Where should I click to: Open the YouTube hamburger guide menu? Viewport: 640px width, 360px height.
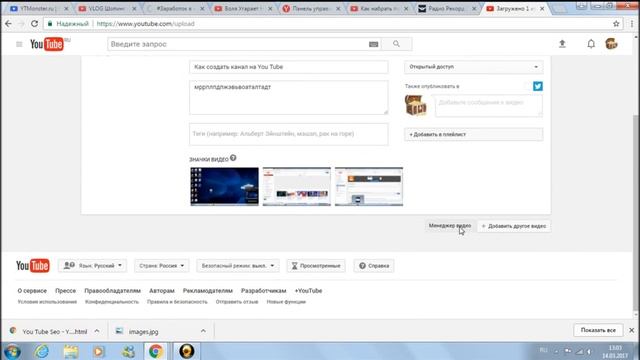pos(19,44)
